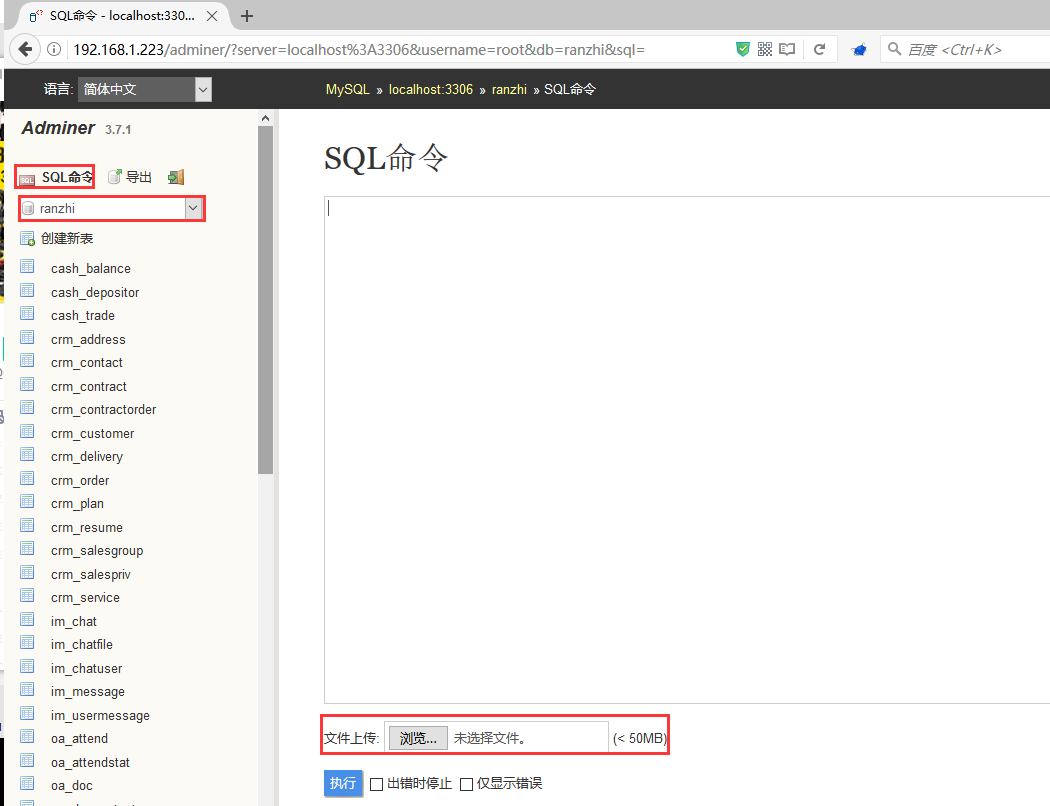This screenshot has height=806, width=1050.
Task: Click the 创建新表 table icon
Action: click(28, 239)
